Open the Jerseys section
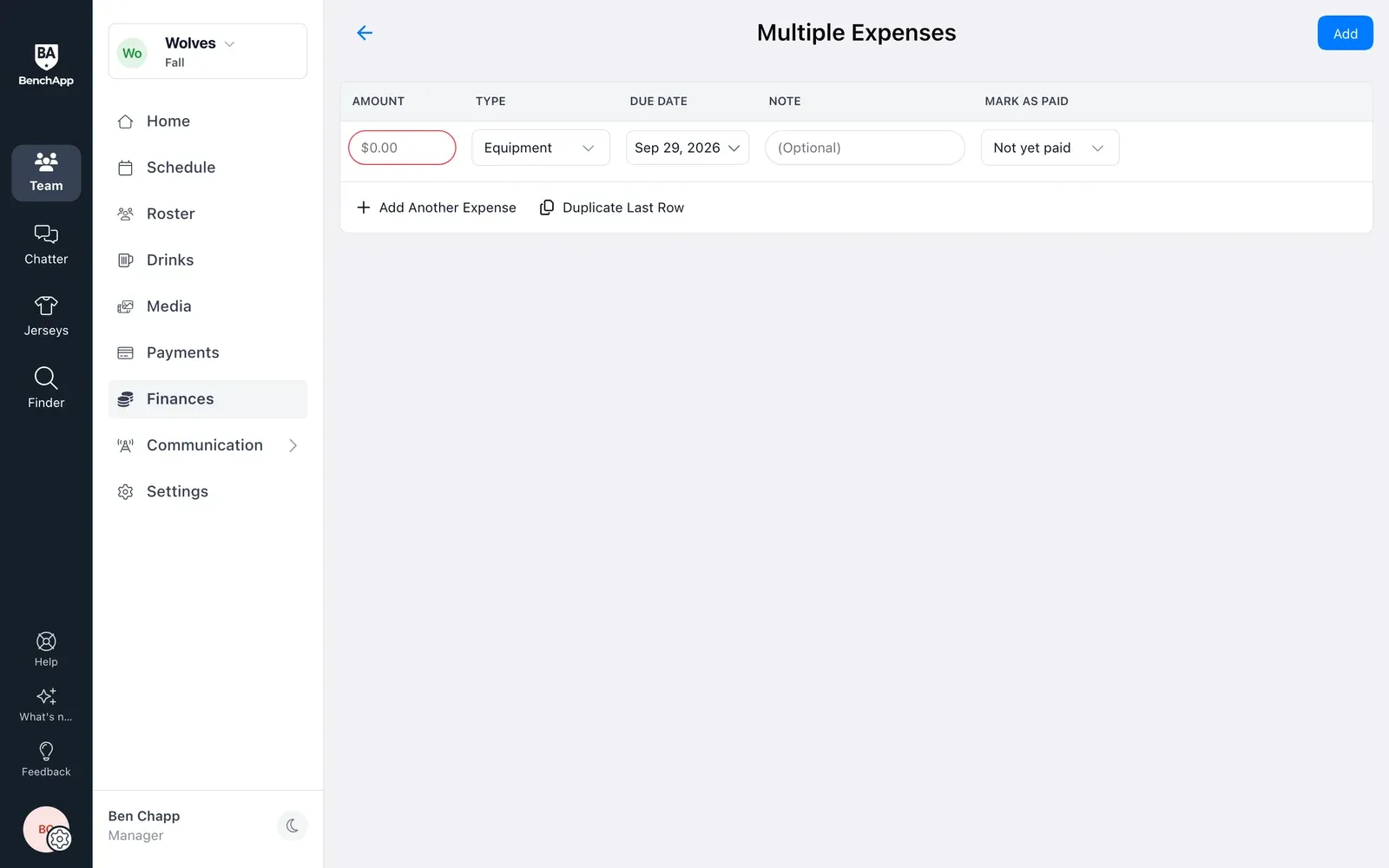The image size is (1389, 868). pos(46,317)
